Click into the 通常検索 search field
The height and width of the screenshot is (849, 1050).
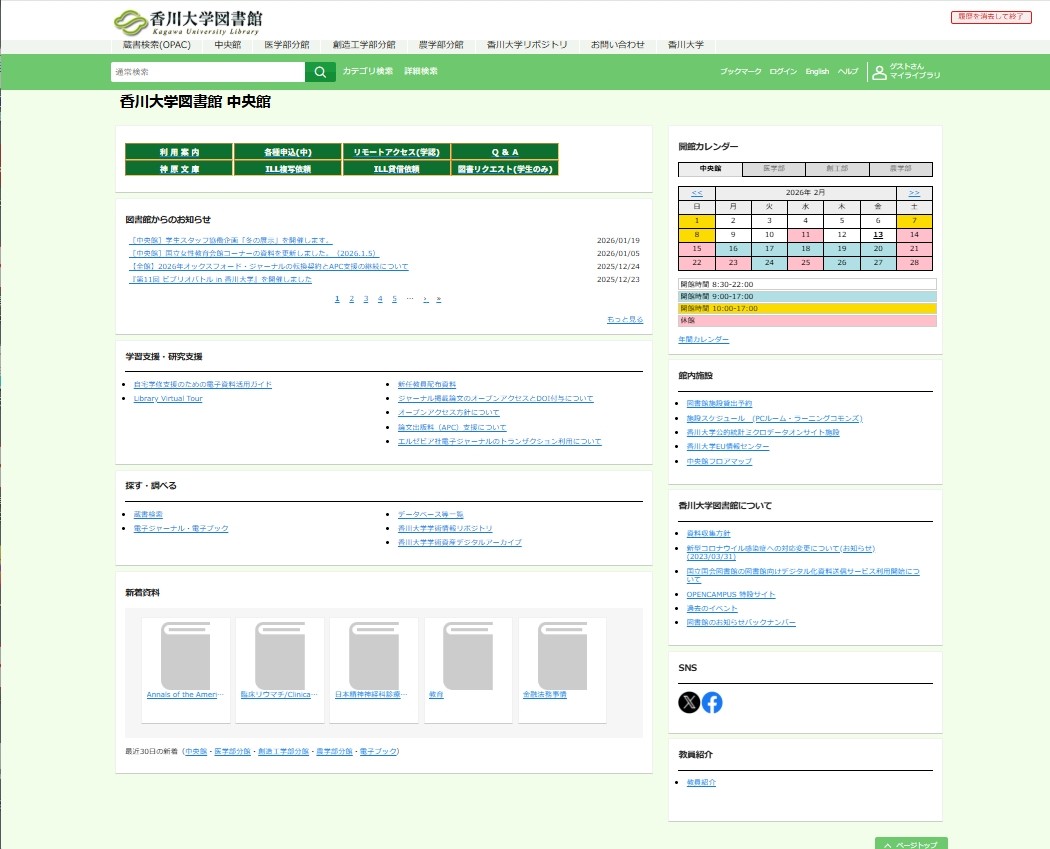click(207, 72)
